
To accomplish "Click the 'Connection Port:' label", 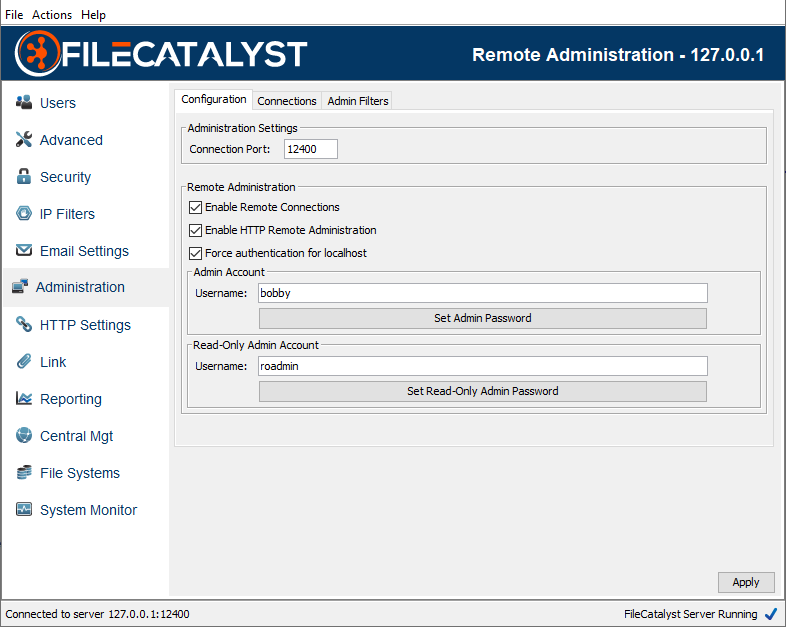I will click(230, 149).
